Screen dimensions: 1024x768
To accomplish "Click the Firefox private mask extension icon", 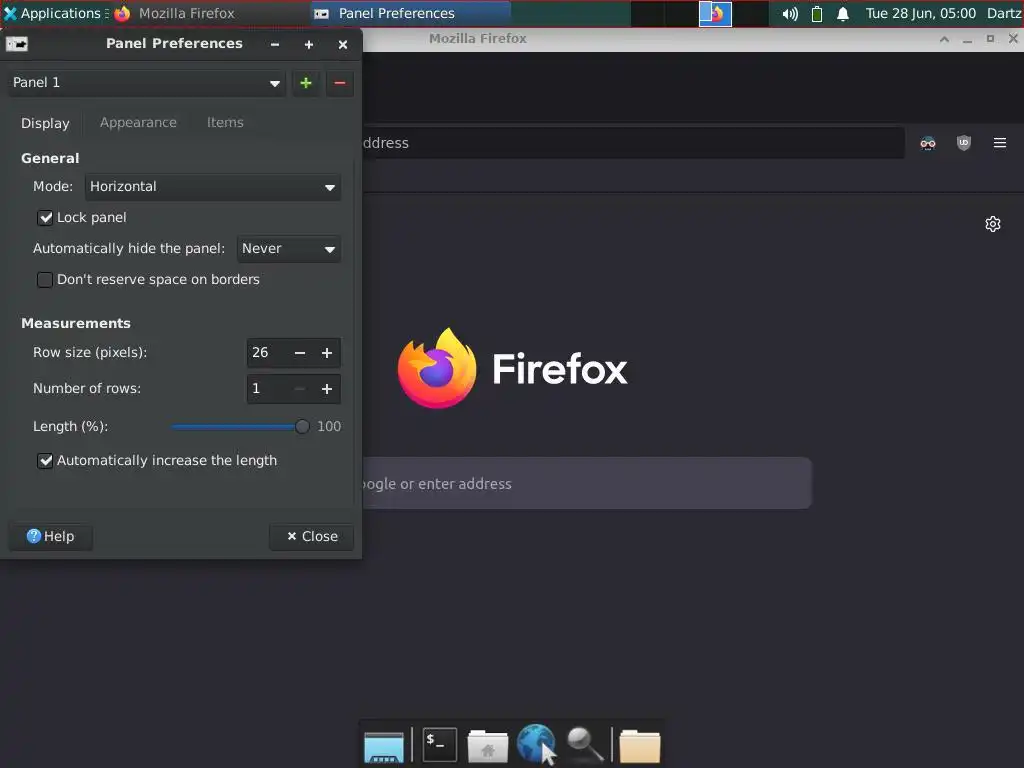I will [x=927, y=143].
